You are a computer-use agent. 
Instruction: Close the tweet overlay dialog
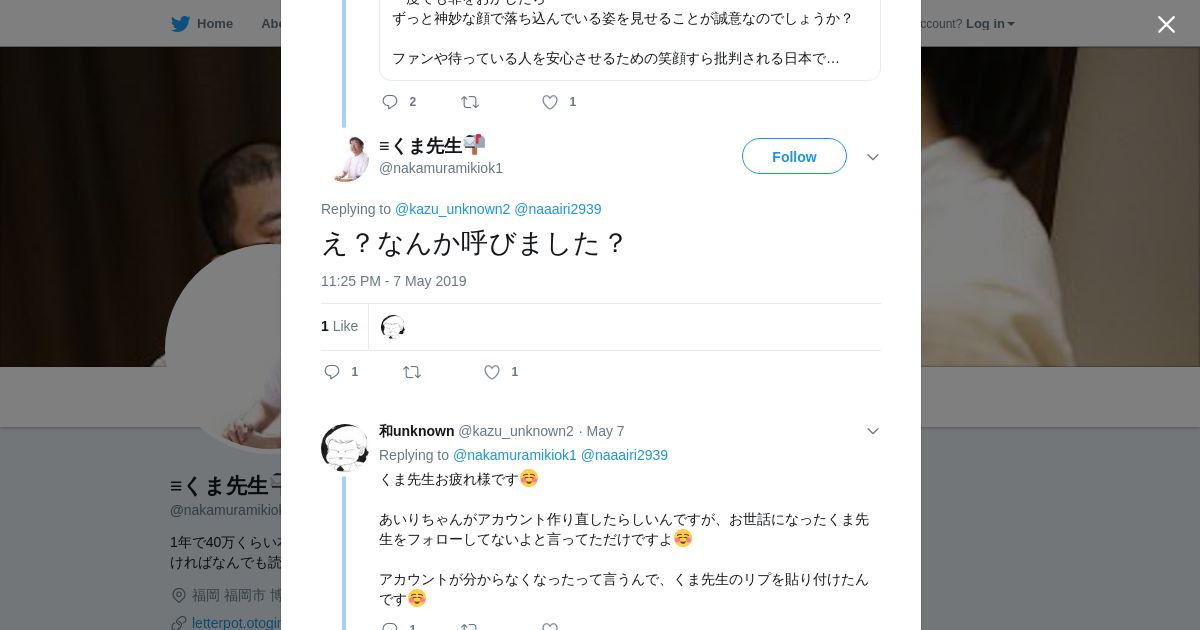click(1166, 25)
